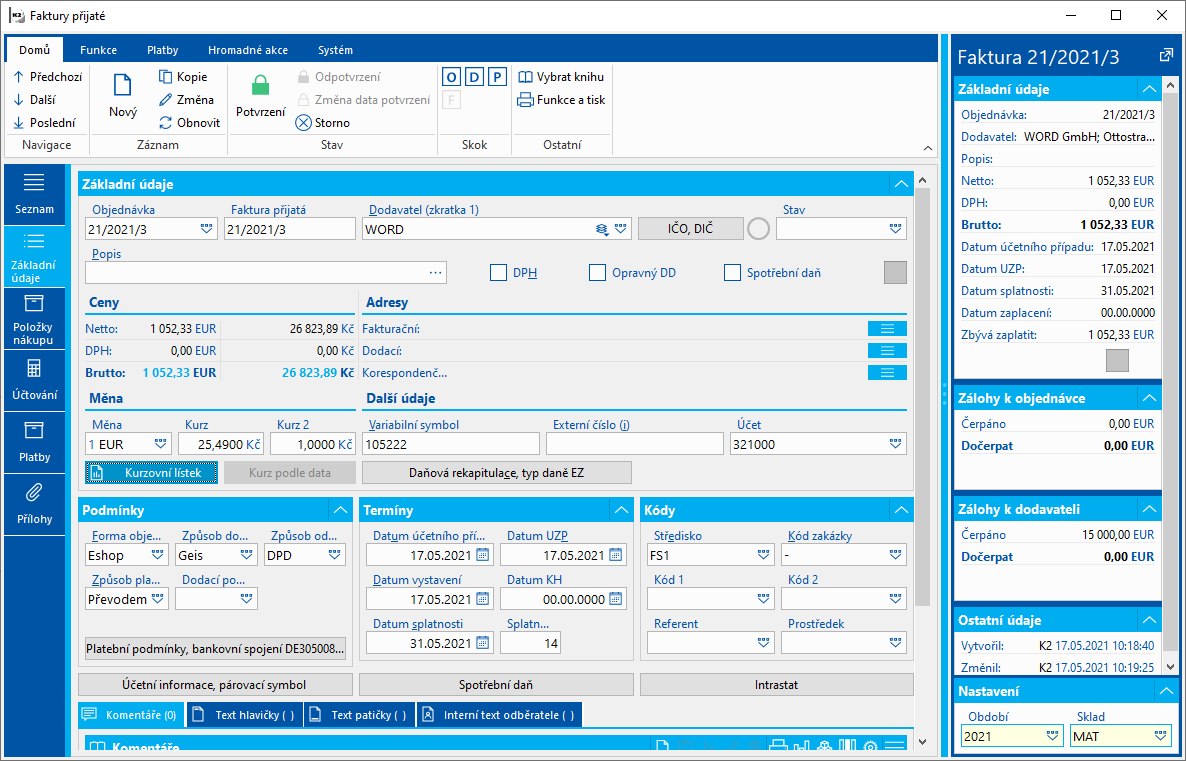Viewport: 1186px width, 761px height.
Task: Create a new record with Nový icon
Action: click(123, 85)
